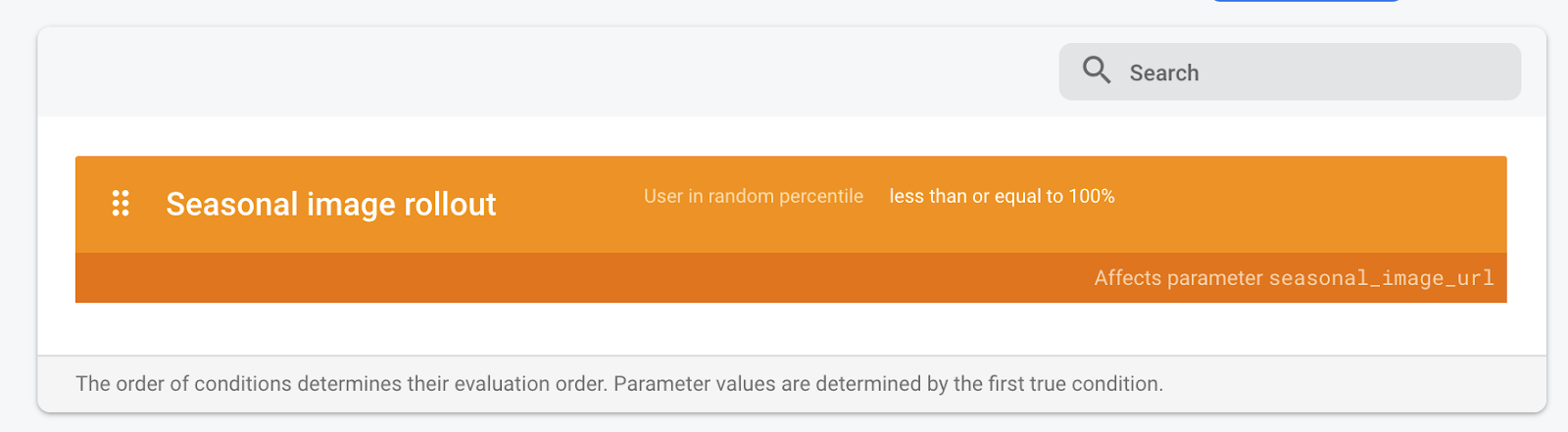
Task: Click 'less than or equal to 100%' value
Action: [x=1002, y=197]
